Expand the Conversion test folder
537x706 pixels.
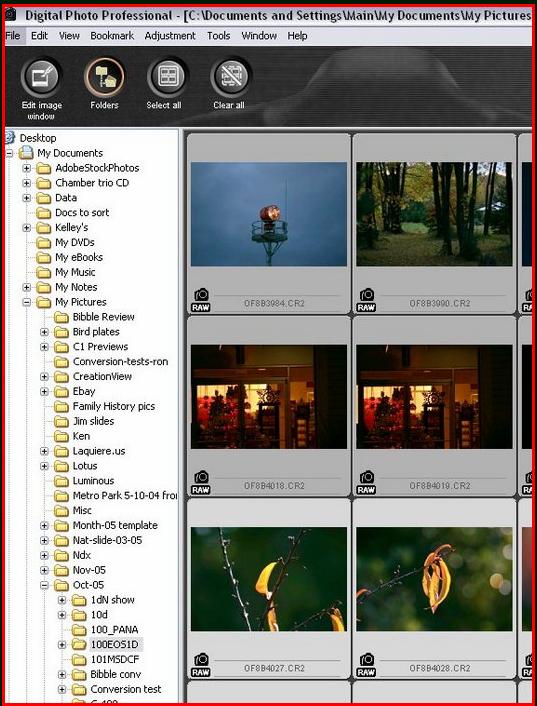[62, 690]
